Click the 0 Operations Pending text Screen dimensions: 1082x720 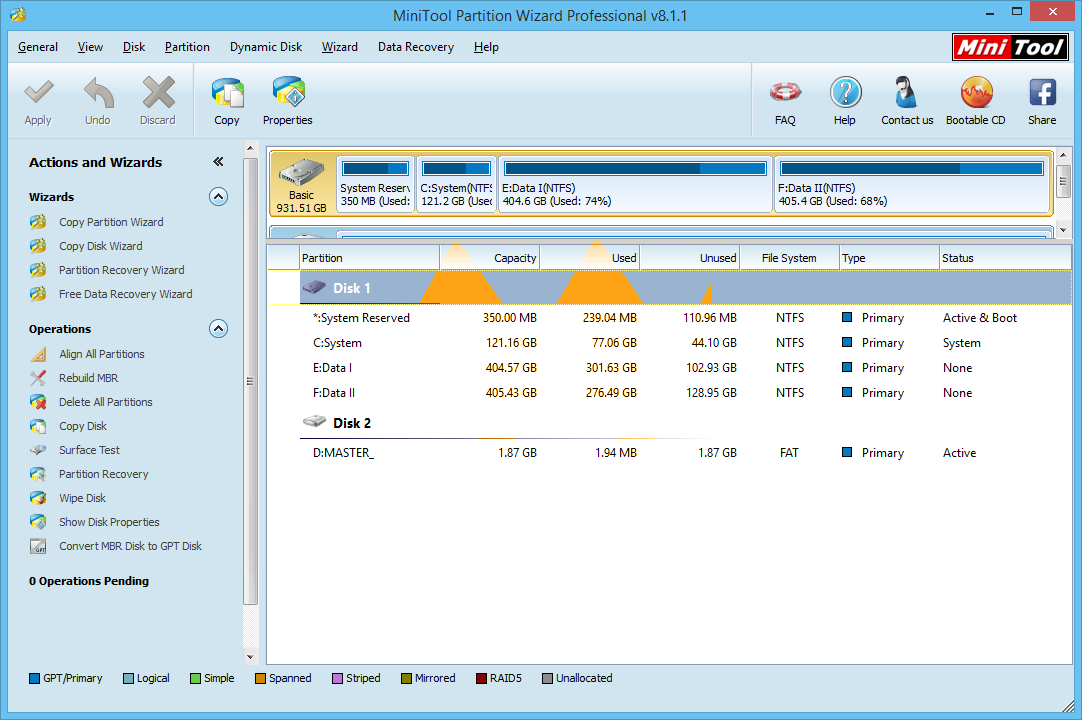click(88, 581)
